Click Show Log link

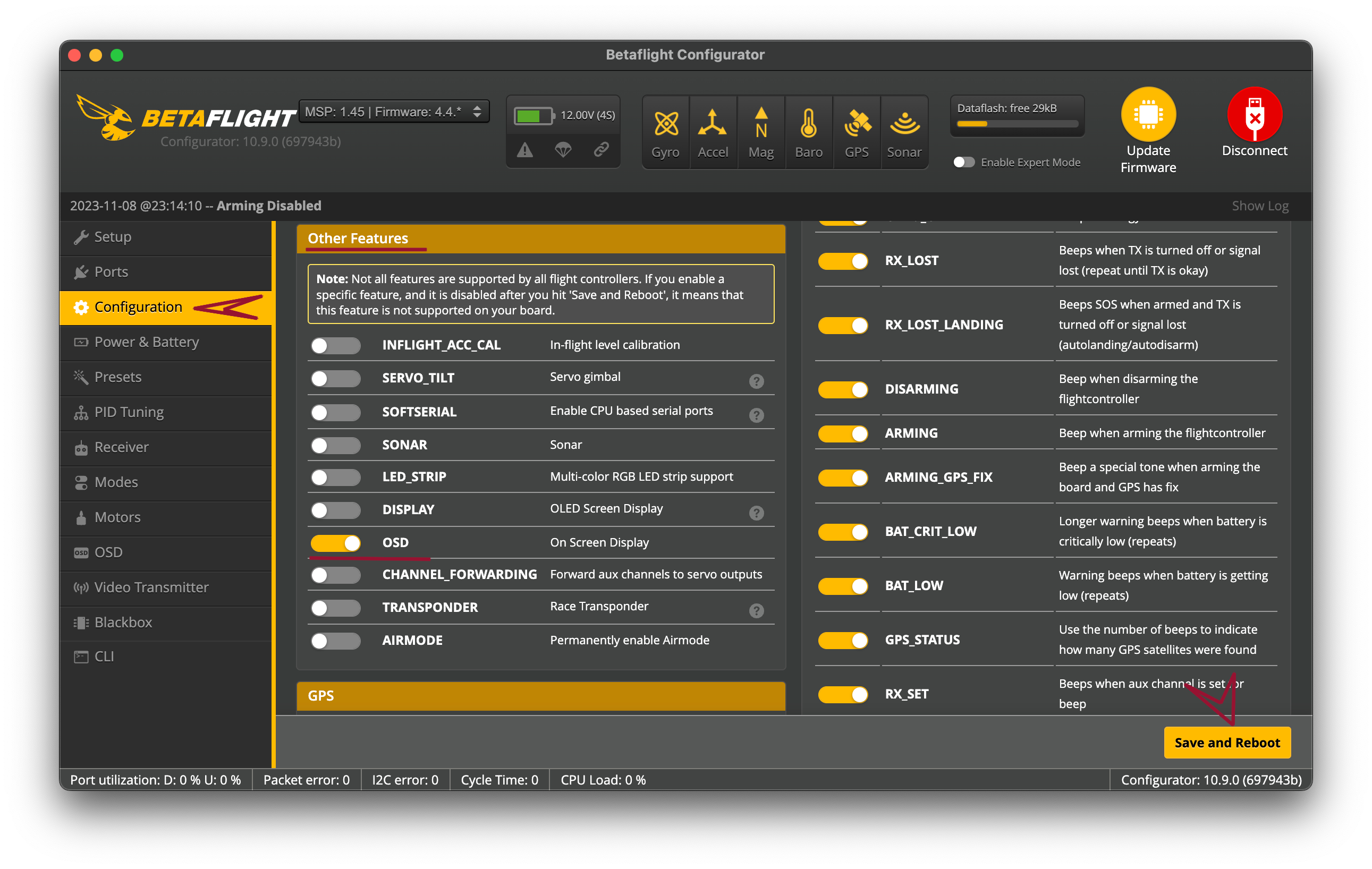1260,206
